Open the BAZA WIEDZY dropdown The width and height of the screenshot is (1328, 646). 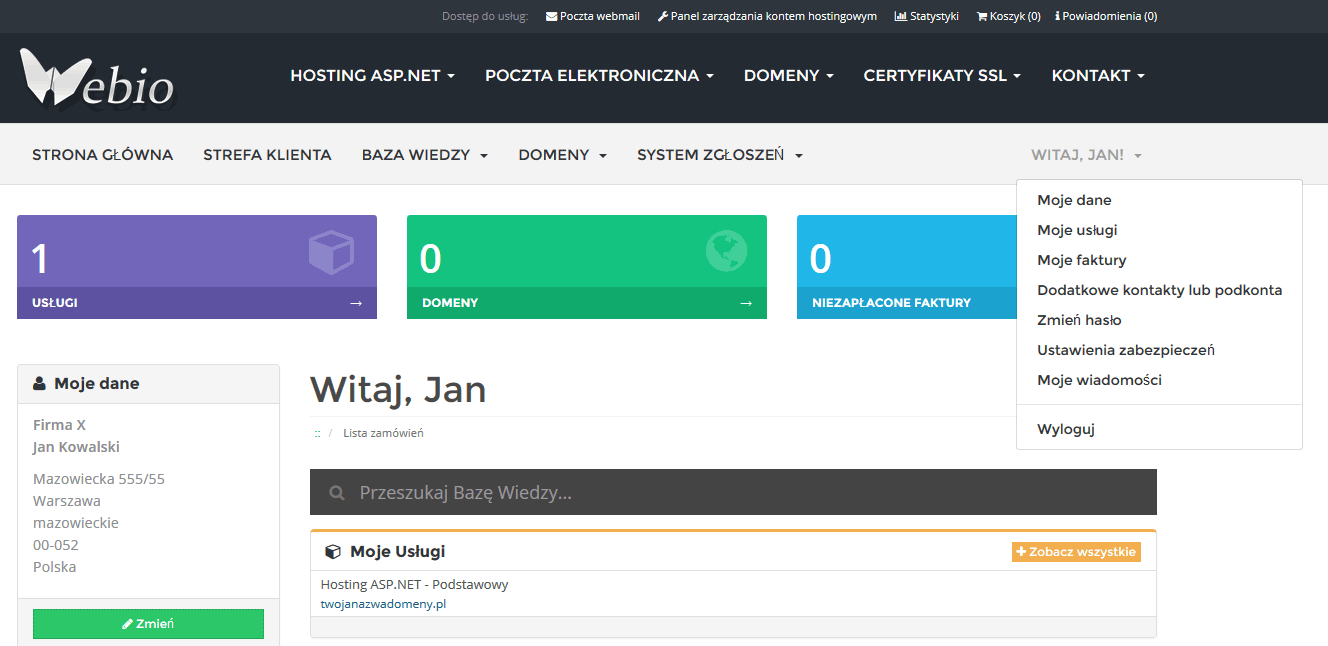tap(425, 155)
